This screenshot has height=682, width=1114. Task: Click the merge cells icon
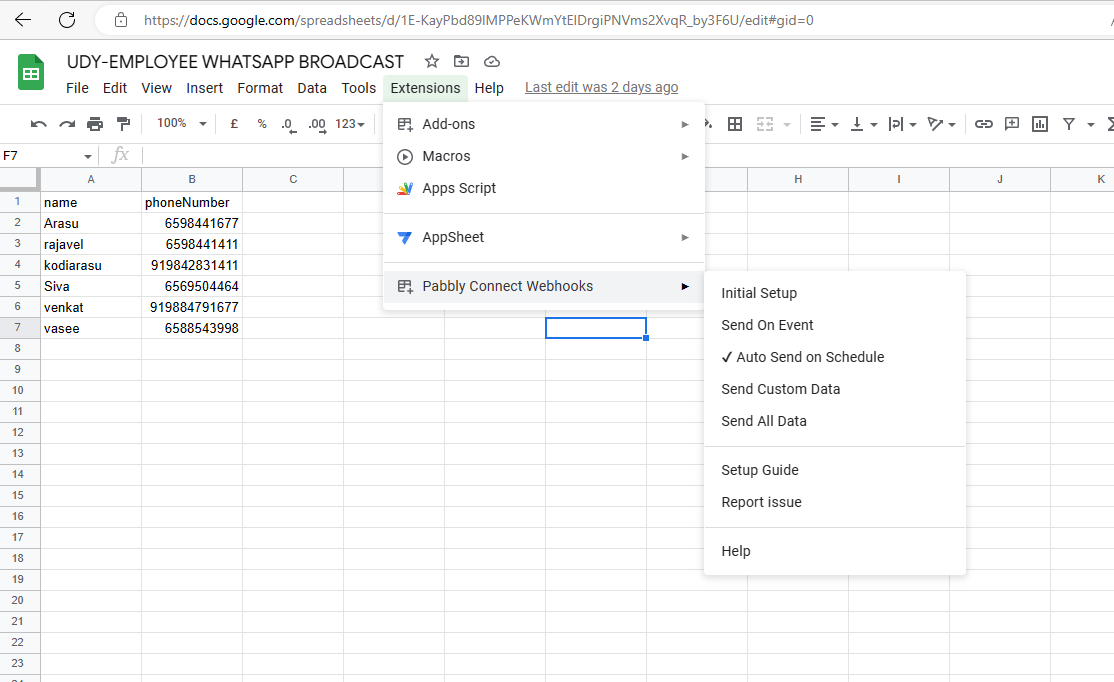click(764, 124)
